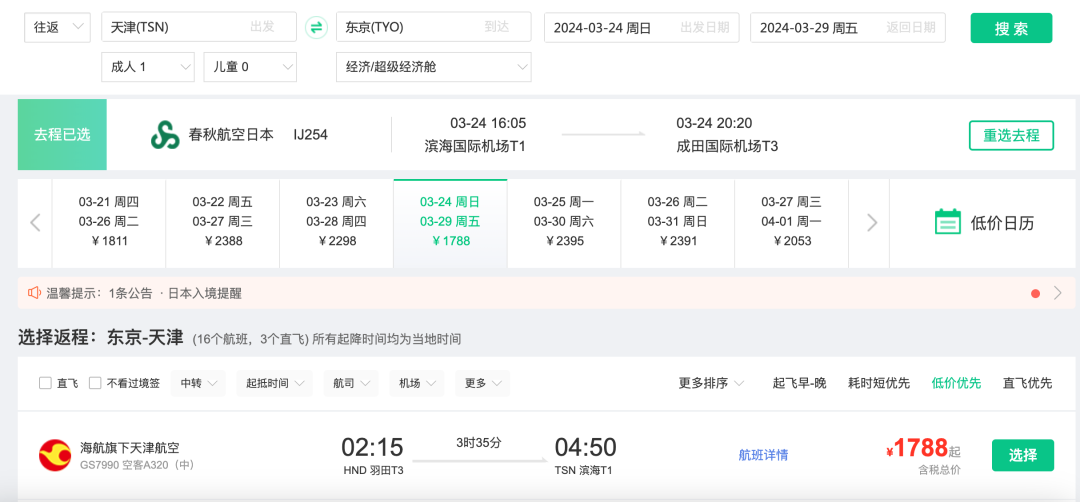Open the 航班详情 link

(763, 455)
